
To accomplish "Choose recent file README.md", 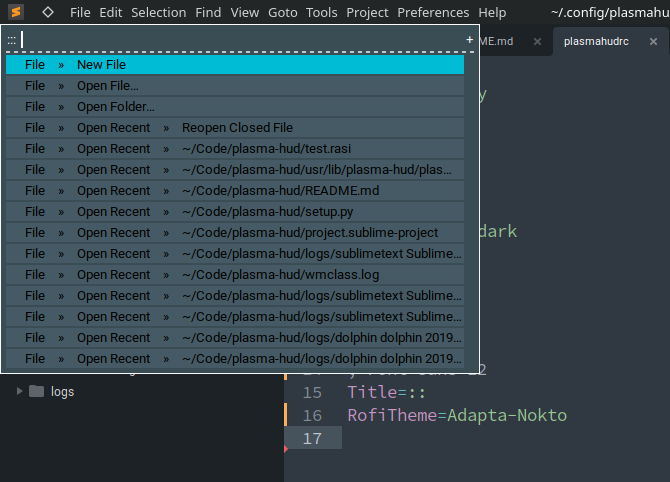I will (x=235, y=191).
